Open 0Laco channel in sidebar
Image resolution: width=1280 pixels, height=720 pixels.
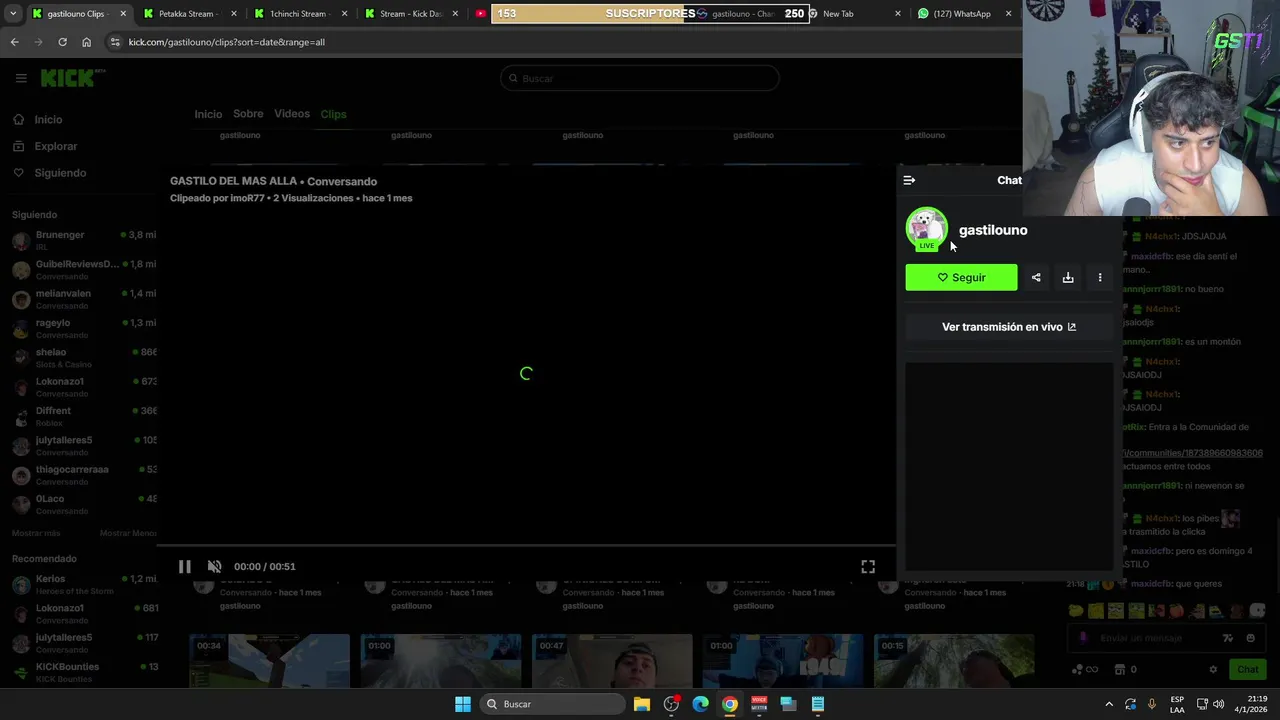84,504
